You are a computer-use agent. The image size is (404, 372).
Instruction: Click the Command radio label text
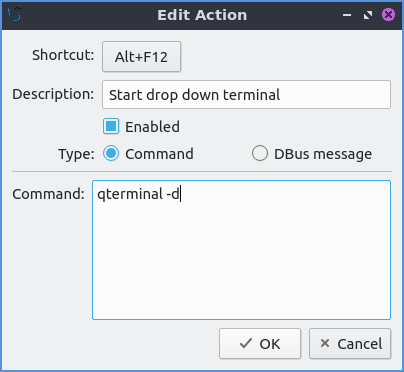tap(159, 154)
